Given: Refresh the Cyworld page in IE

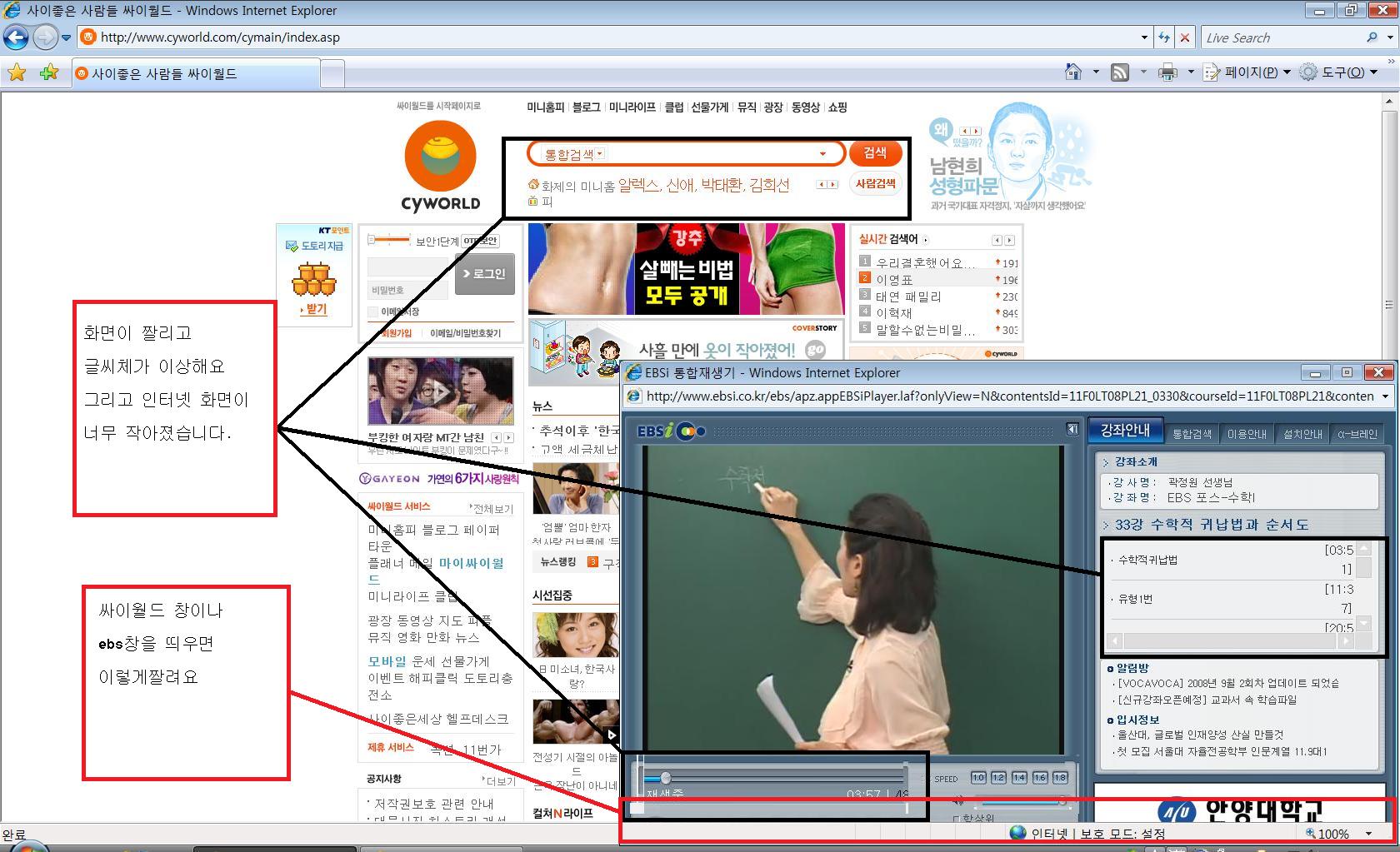Looking at the screenshot, I should [x=1164, y=37].
